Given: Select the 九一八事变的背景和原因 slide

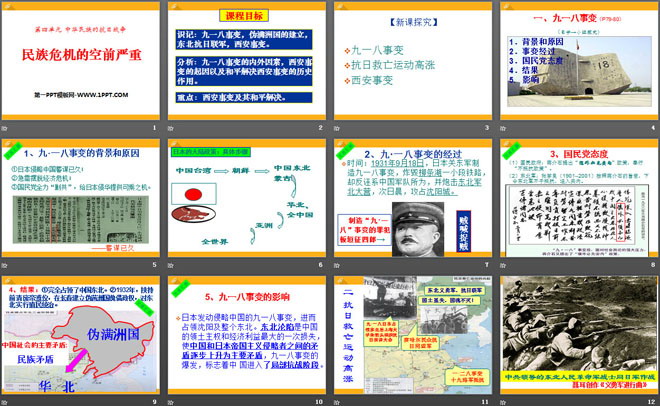Looking at the screenshot, I should pyautogui.click(x=81, y=198).
